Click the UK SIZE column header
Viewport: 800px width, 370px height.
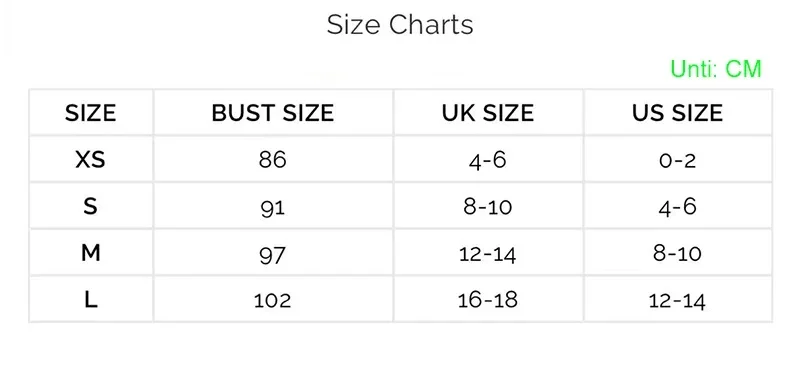pos(488,113)
